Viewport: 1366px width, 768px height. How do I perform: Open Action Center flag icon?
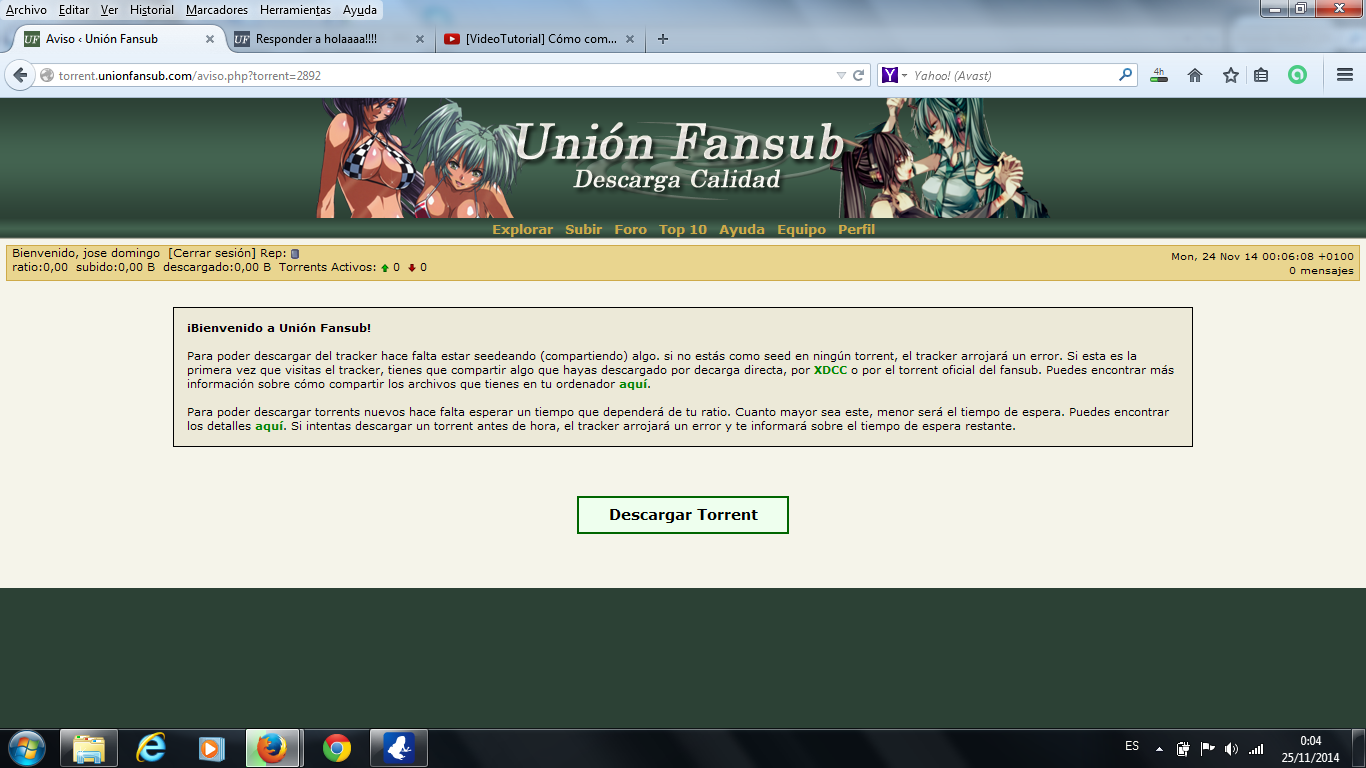click(x=1207, y=748)
